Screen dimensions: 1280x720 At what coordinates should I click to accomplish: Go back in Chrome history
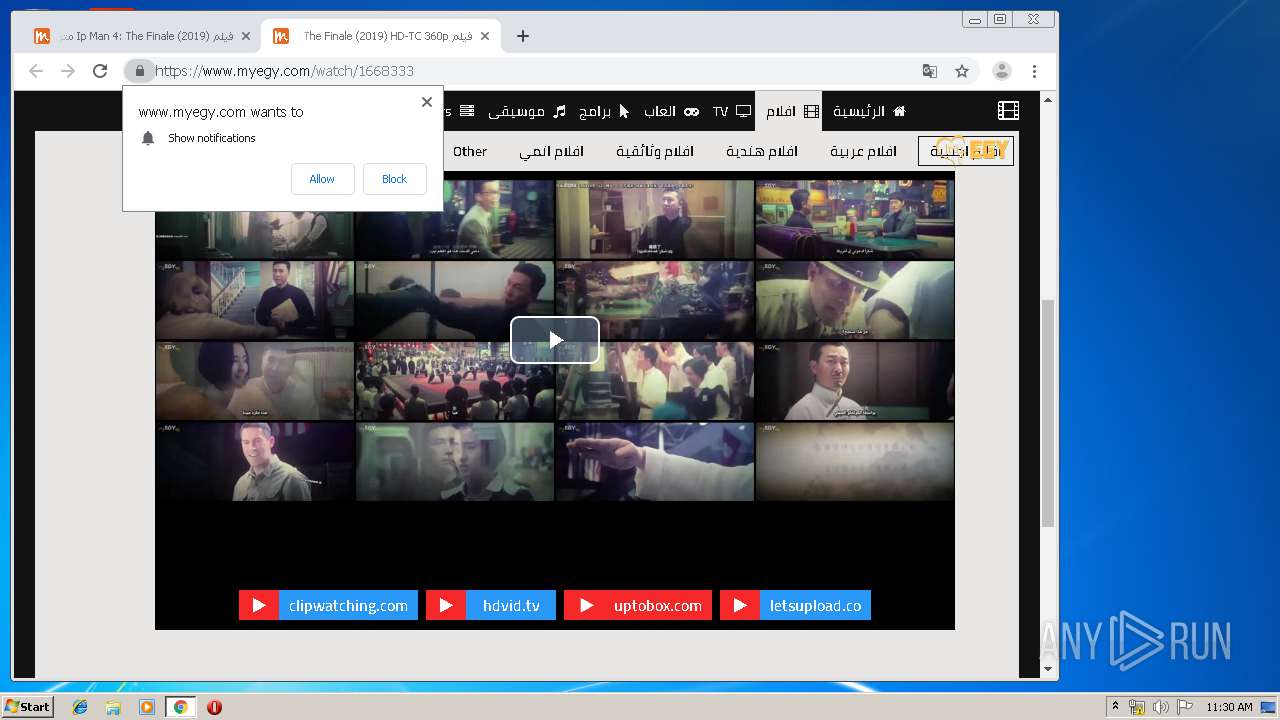[36, 71]
